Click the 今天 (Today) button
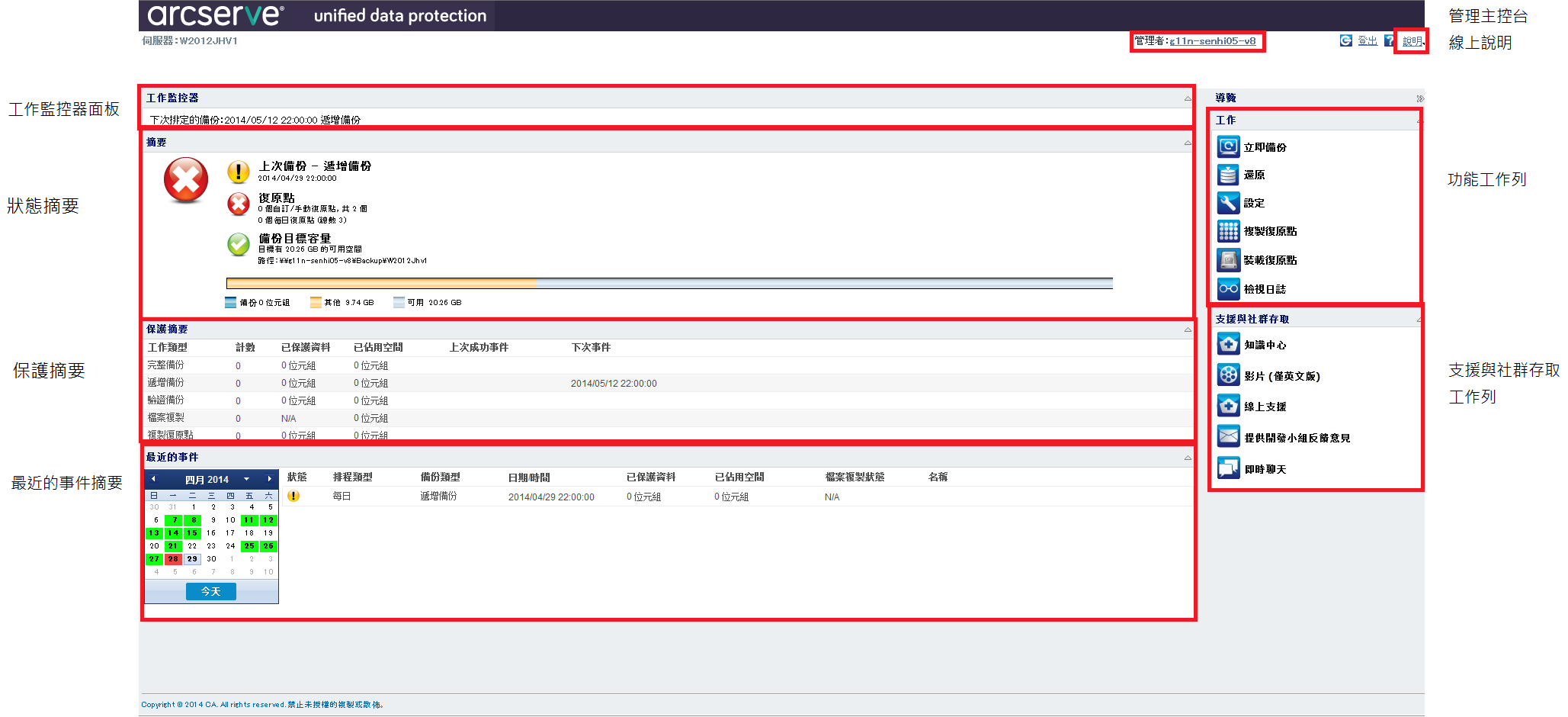Image resolution: width=1568 pixels, height=717 pixels. pyautogui.click(x=210, y=591)
